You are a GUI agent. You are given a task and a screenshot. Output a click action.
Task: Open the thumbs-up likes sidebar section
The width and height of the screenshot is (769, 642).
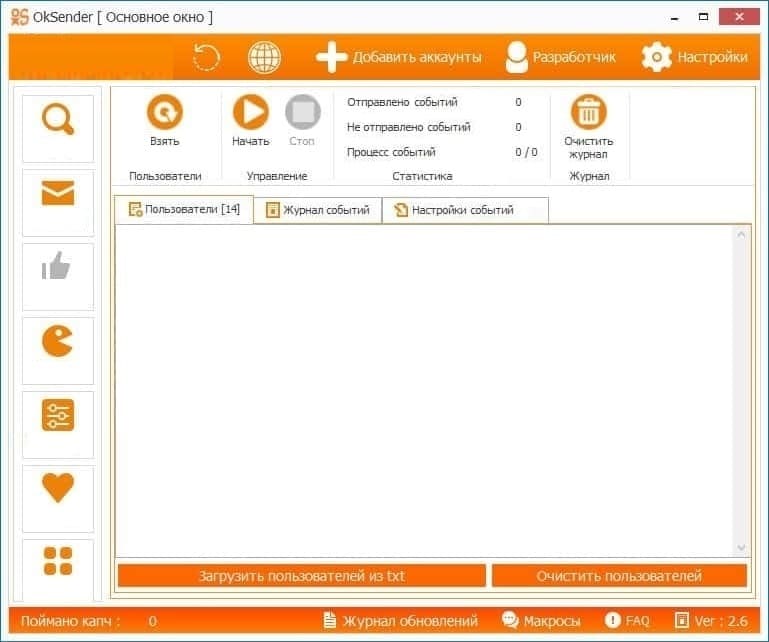point(58,277)
